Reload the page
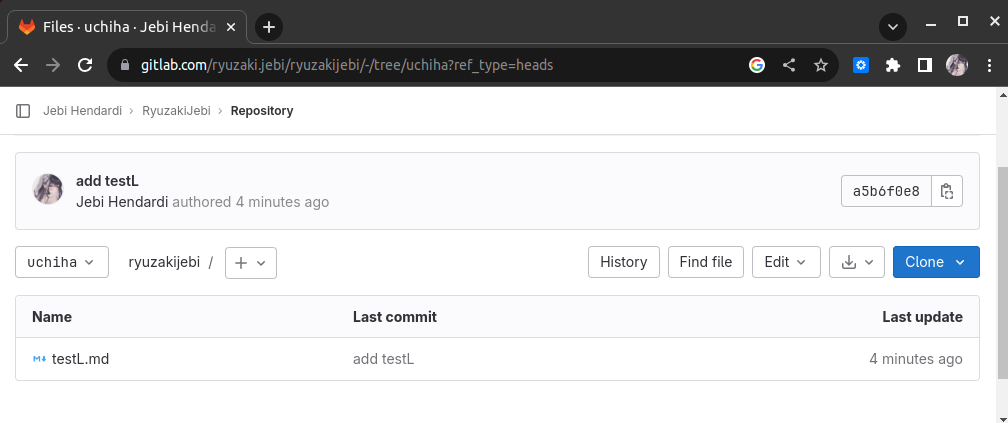1008x423 pixels. [85, 65]
